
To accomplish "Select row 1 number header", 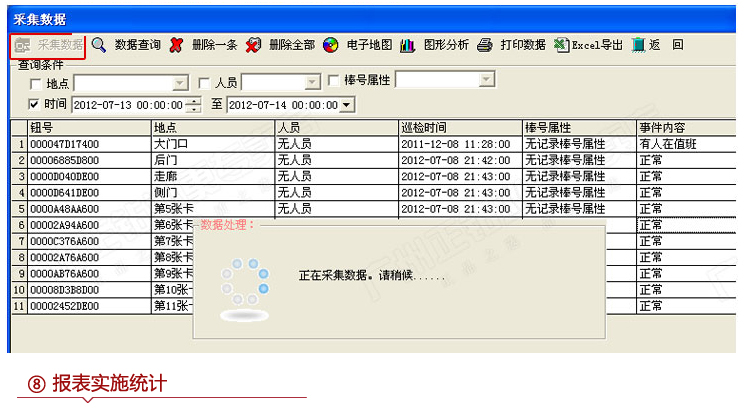I will click(20, 144).
